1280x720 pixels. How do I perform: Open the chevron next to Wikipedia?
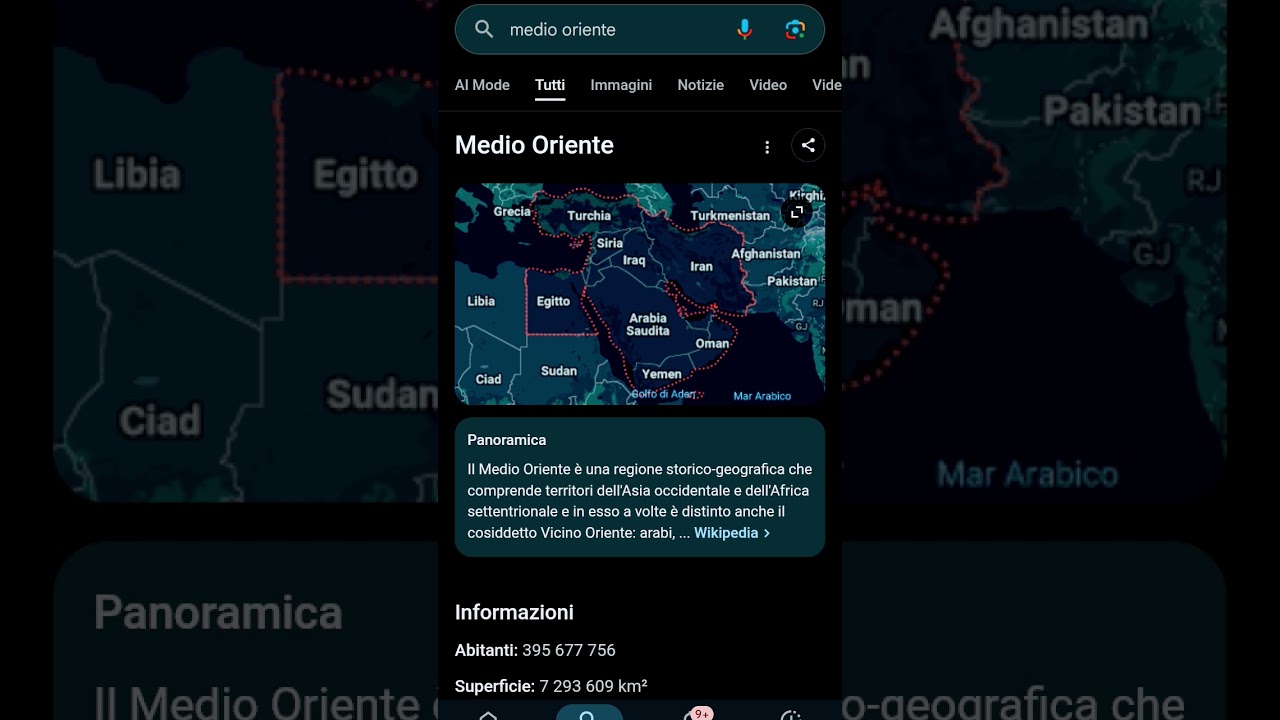click(767, 533)
